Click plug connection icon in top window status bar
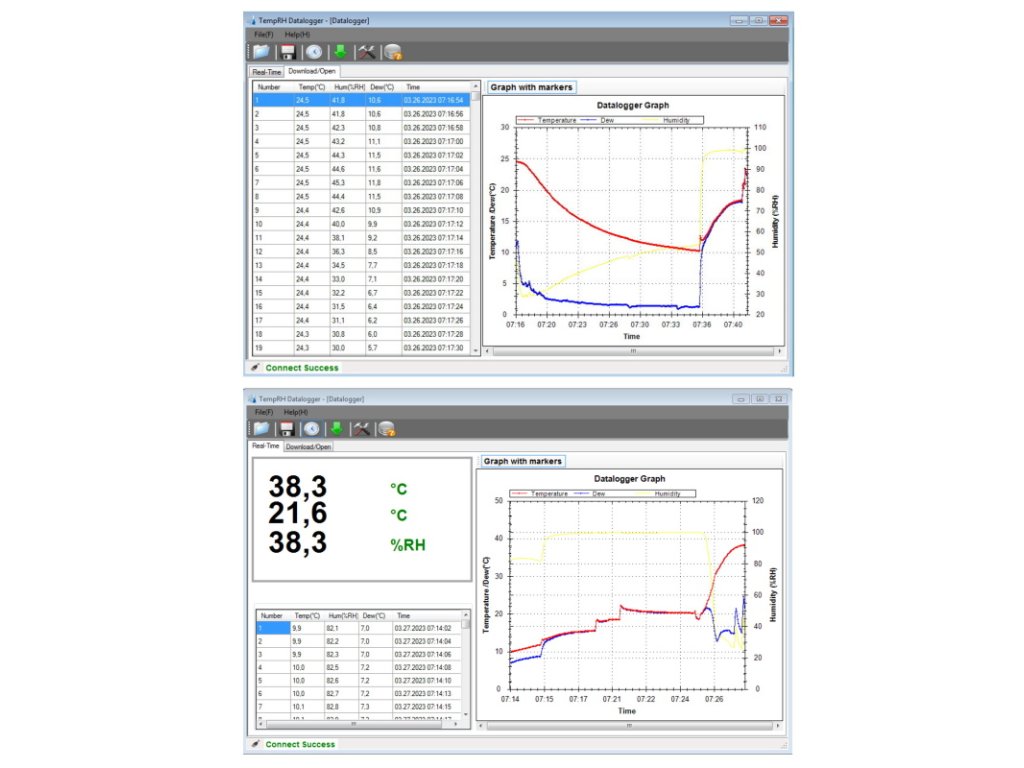Screen dimensions: 1024x768 click(x=255, y=367)
